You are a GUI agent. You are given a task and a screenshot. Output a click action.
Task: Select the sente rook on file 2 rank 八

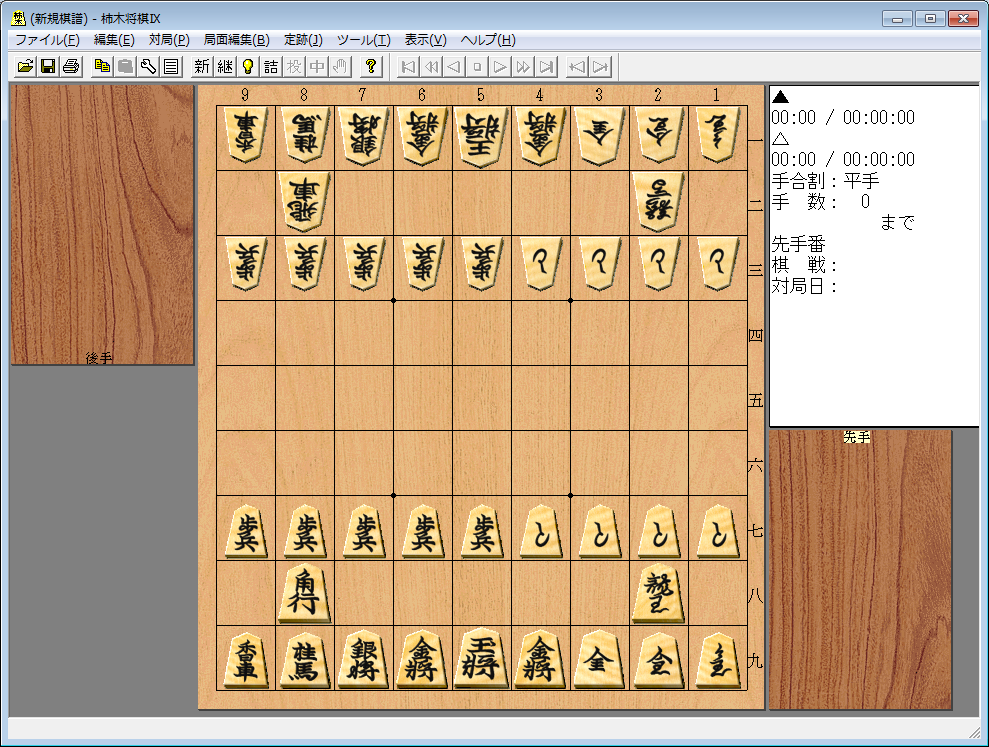coord(658,593)
